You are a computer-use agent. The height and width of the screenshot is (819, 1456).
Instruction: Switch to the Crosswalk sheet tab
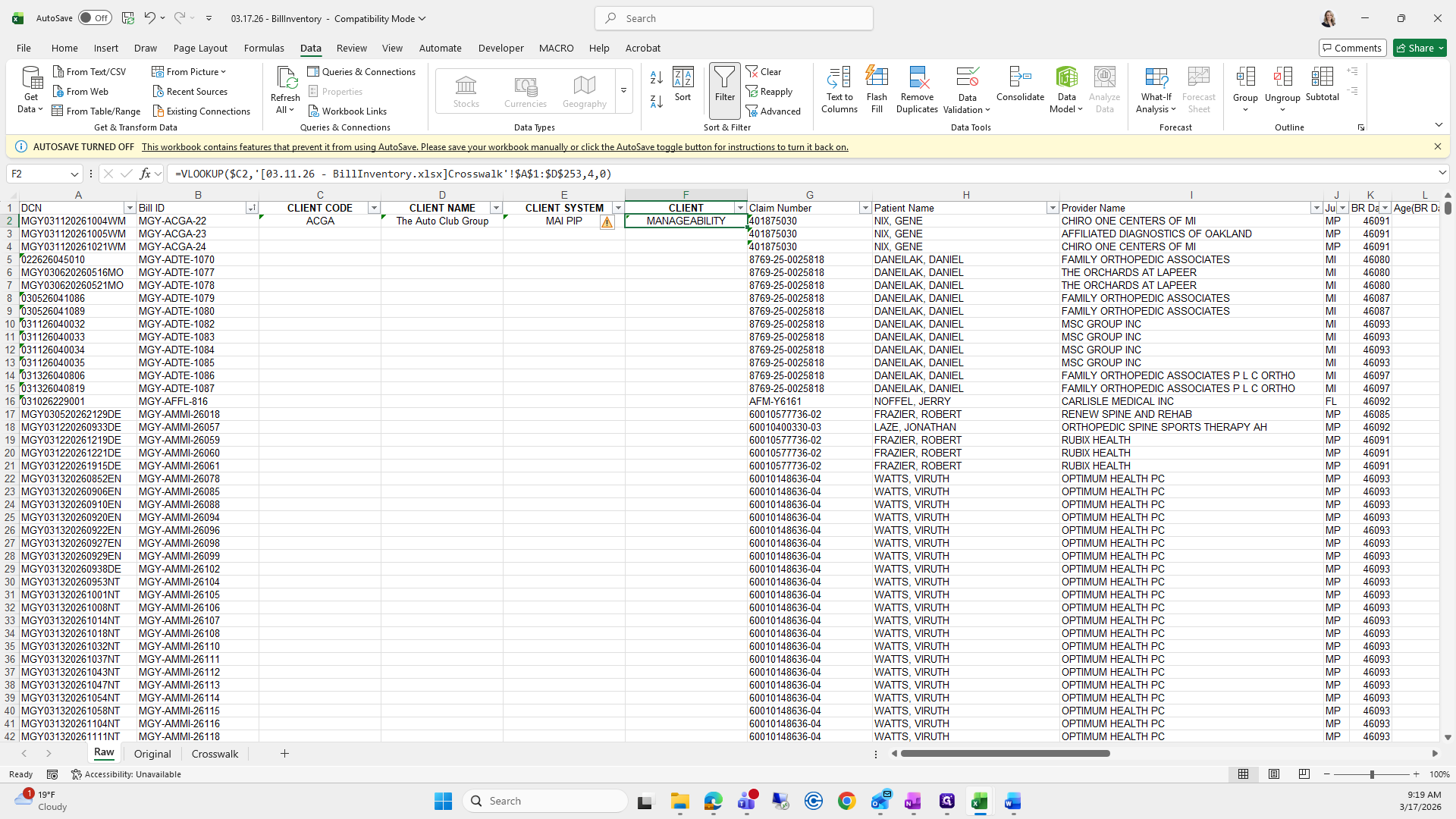pyautogui.click(x=215, y=754)
